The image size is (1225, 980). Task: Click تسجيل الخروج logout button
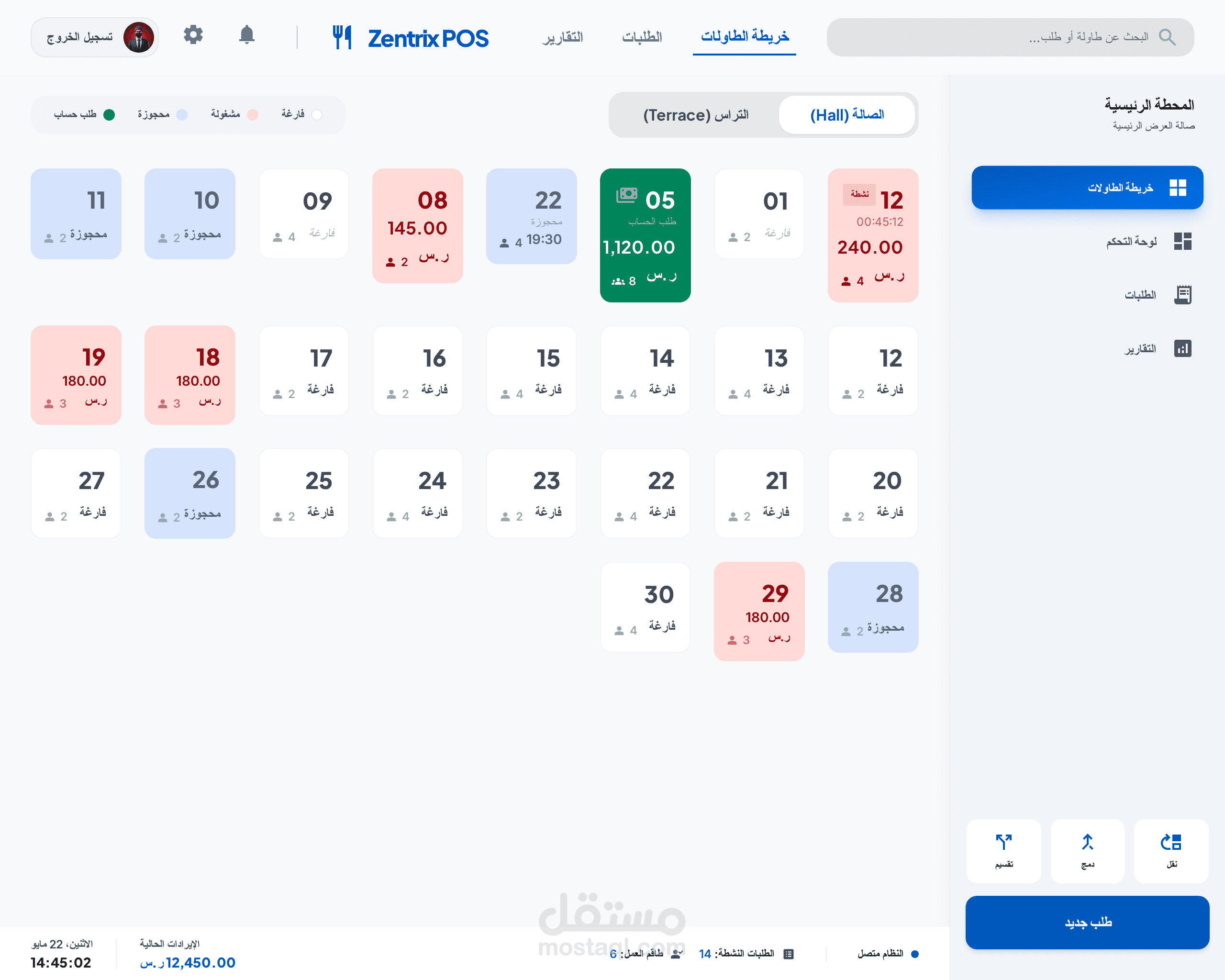[95, 37]
